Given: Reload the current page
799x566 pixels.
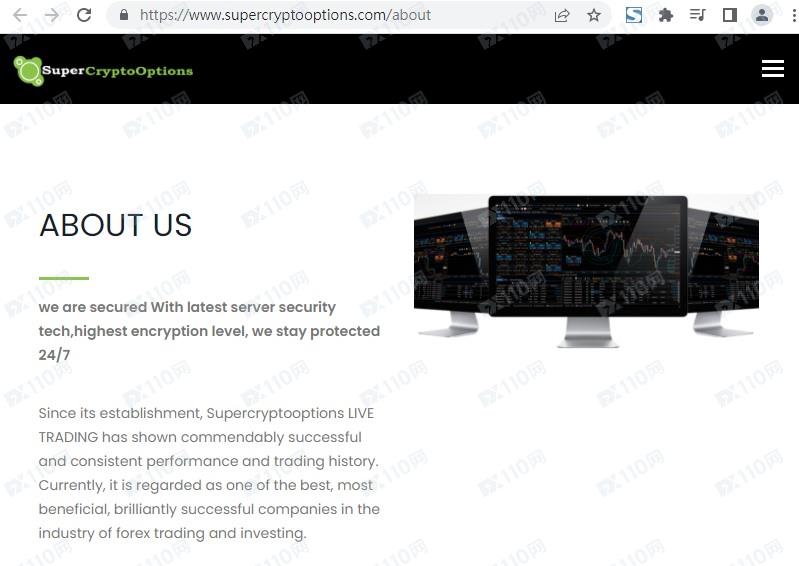Looking at the screenshot, I should [84, 15].
